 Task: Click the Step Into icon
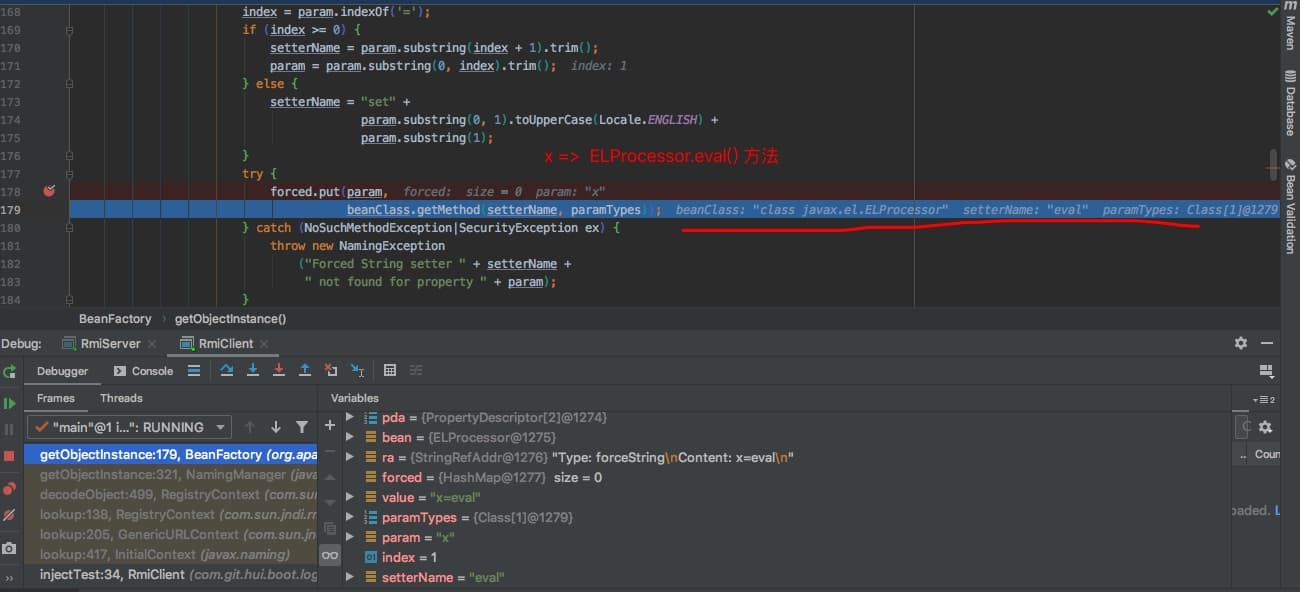[253, 371]
